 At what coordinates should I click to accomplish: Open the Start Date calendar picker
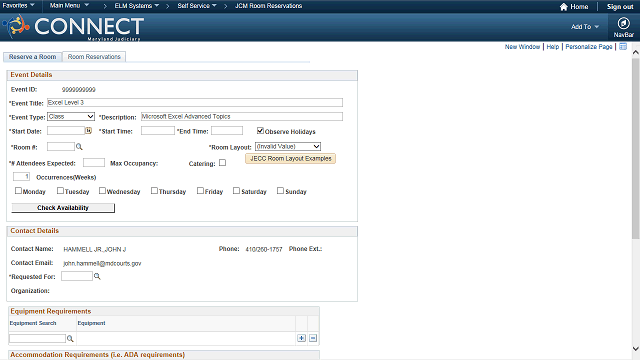88,131
